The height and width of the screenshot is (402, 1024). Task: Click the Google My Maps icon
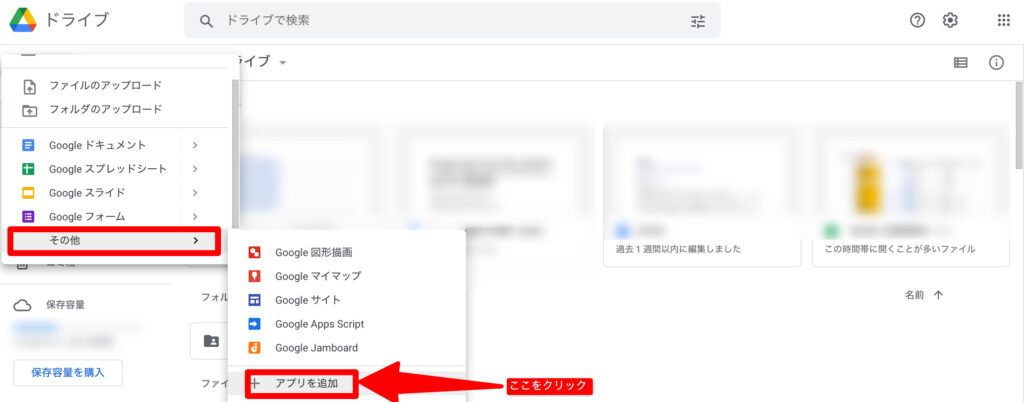(255, 276)
